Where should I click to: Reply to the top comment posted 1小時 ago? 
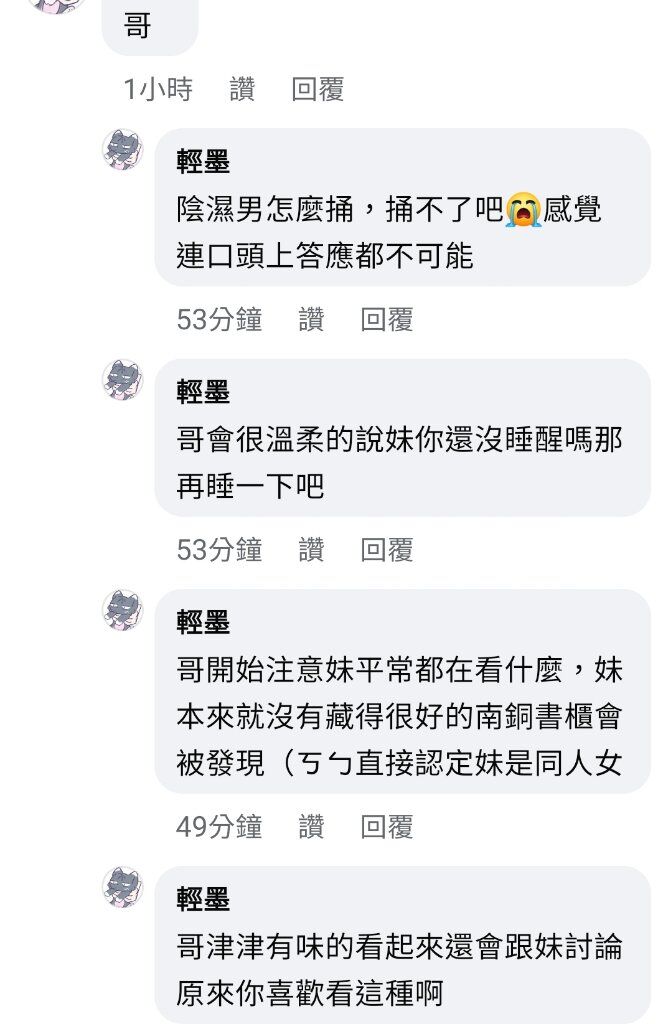pyautogui.click(x=318, y=89)
